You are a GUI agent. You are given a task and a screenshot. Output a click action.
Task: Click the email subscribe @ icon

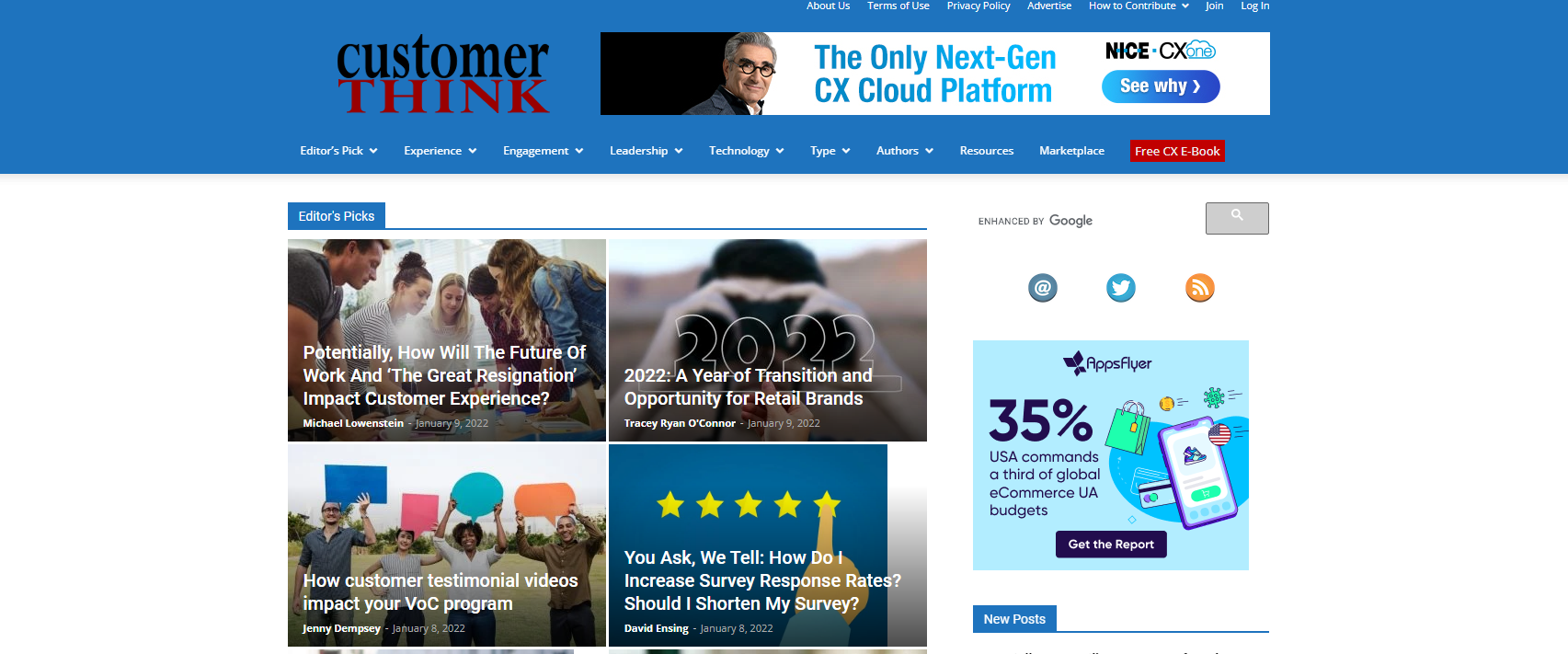(x=1042, y=288)
